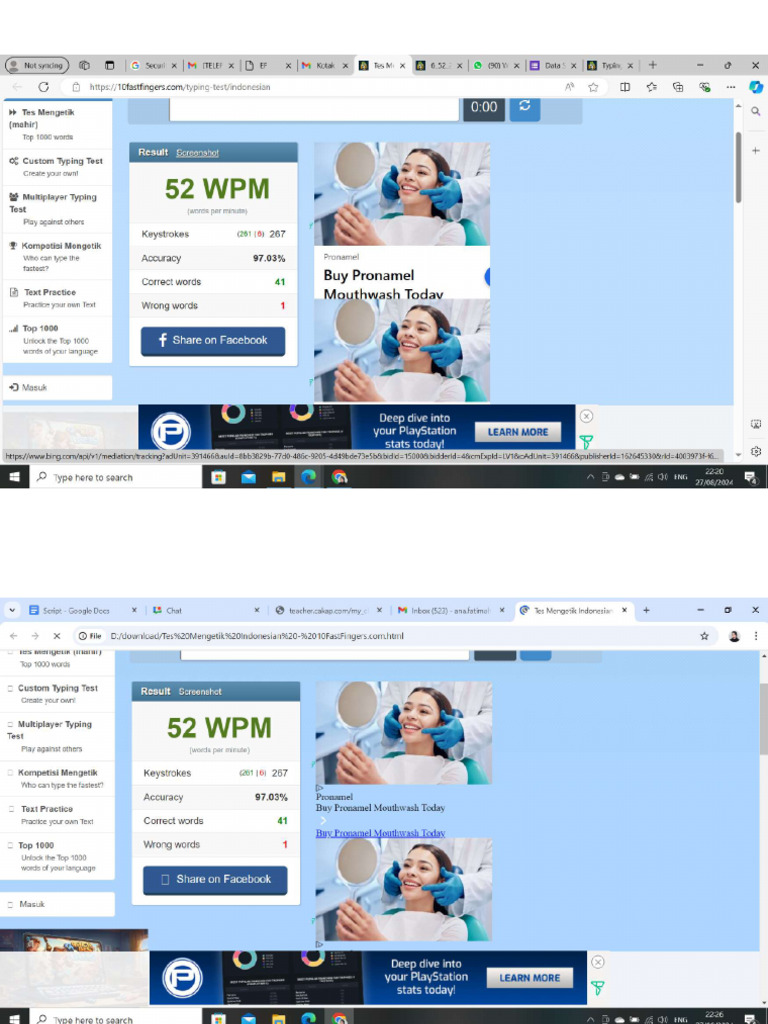The height and width of the screenshot is (1024, 768).
Task: Switch to the Script - Google Docs tab
Action: click(82, 610)
